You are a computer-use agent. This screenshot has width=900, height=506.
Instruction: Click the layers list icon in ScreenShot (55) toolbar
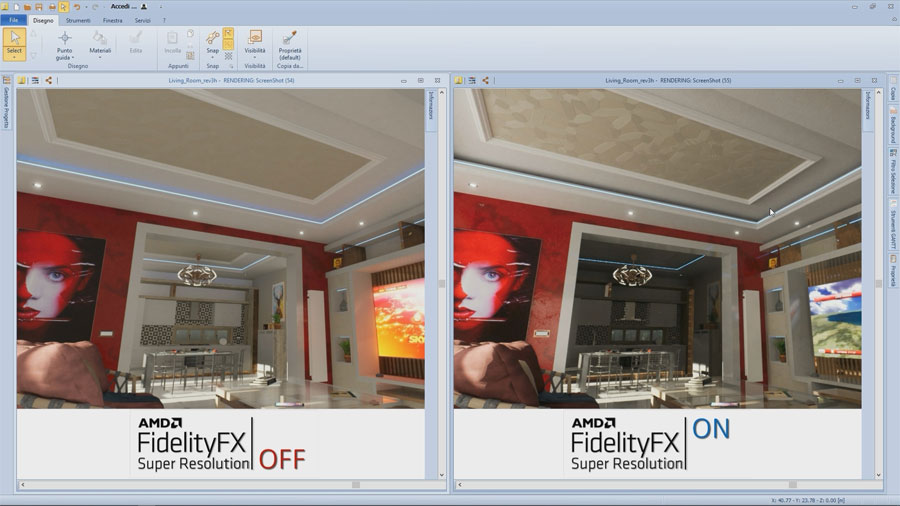[472, 80]
